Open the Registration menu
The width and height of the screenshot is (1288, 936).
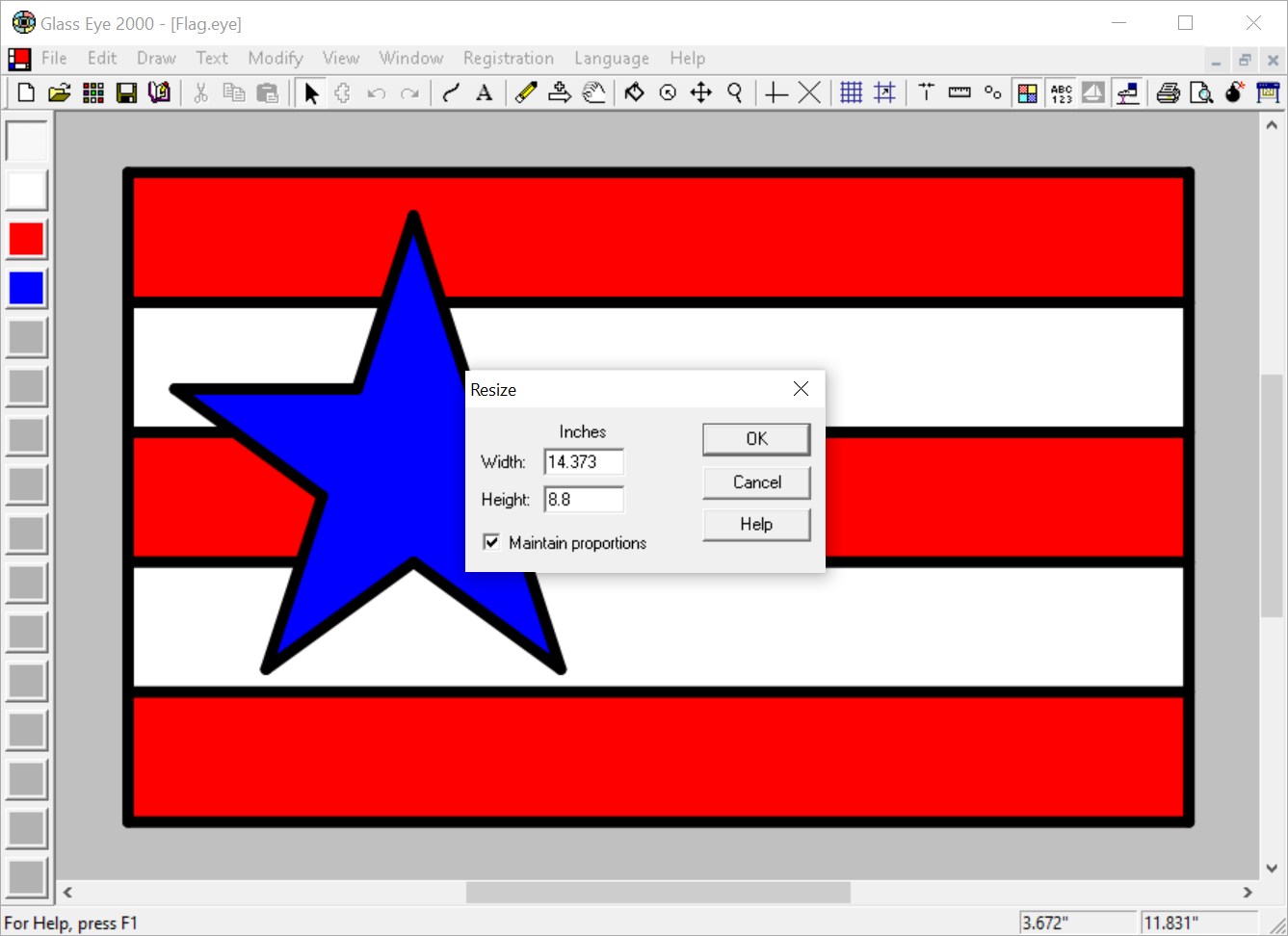[x=509, y=58]
